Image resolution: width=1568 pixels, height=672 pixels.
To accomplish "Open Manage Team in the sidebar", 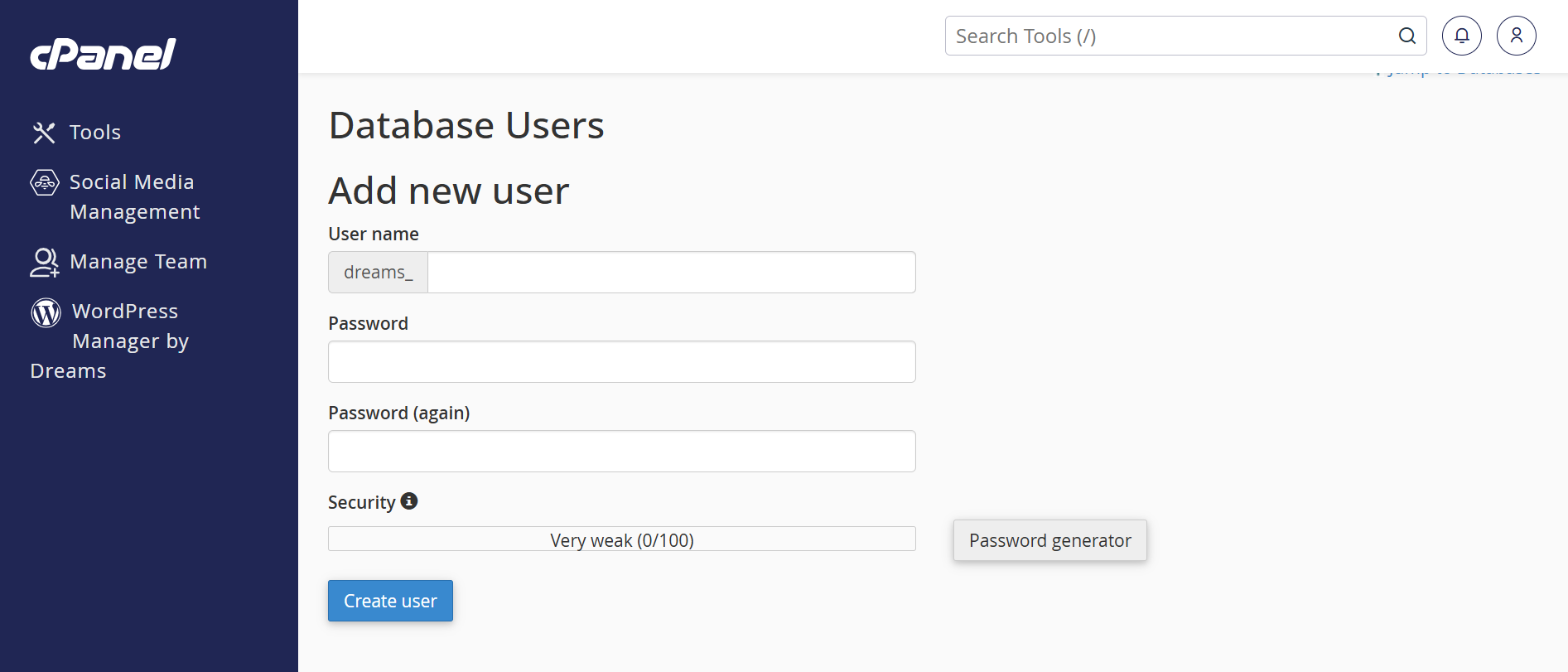I will 138,262.
